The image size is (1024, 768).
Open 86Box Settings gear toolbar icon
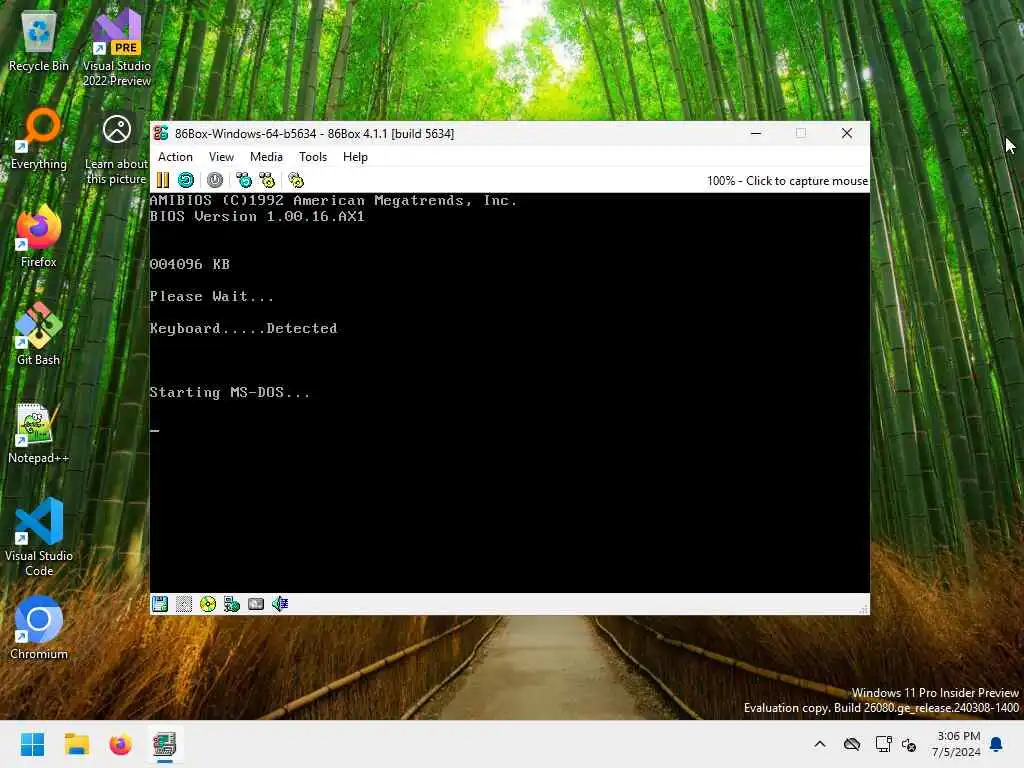click(x=296, y=180)
